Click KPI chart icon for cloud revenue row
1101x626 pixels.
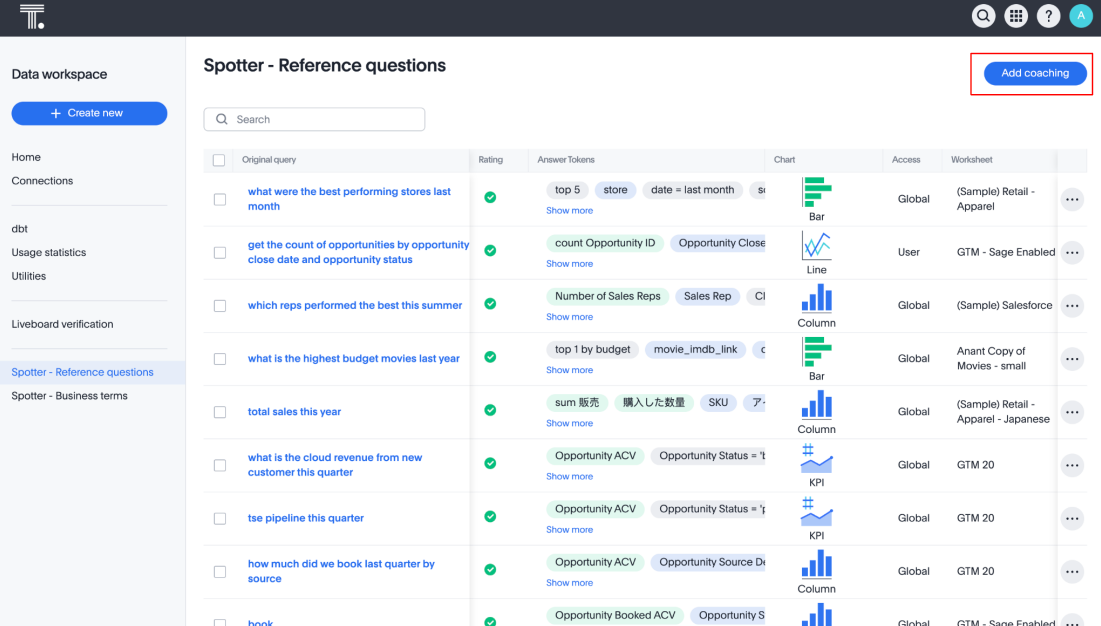[816, 459]
